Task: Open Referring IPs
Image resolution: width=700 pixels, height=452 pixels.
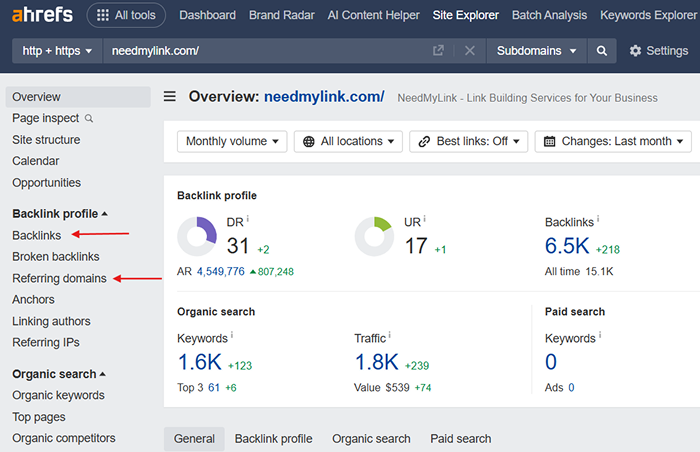Action: click(x=46, y=343)
